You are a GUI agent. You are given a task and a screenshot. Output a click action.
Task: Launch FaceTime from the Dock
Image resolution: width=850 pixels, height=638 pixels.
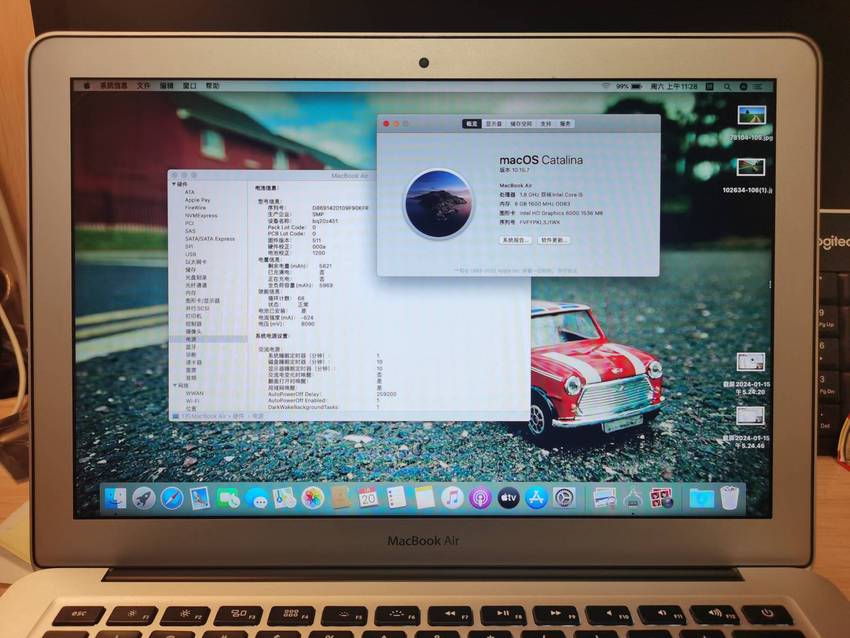pos(228,498)
